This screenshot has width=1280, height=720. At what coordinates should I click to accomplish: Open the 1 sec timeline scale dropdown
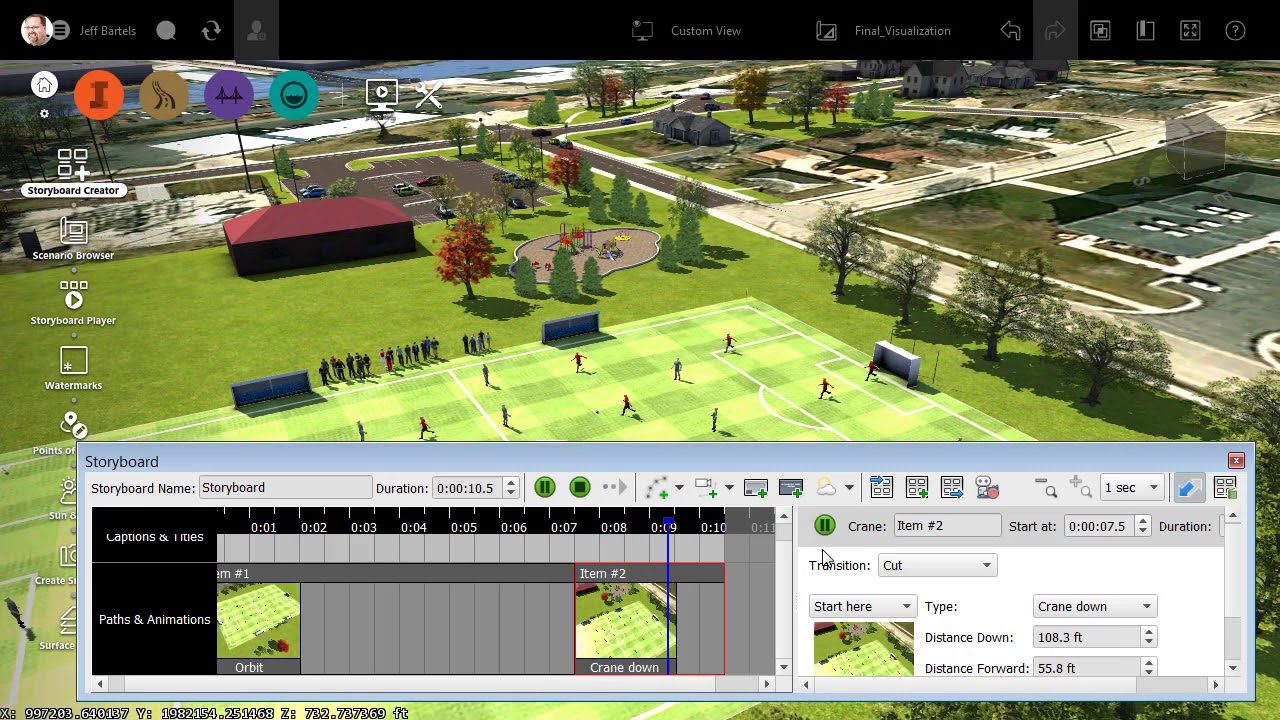tap(1131, 488)
